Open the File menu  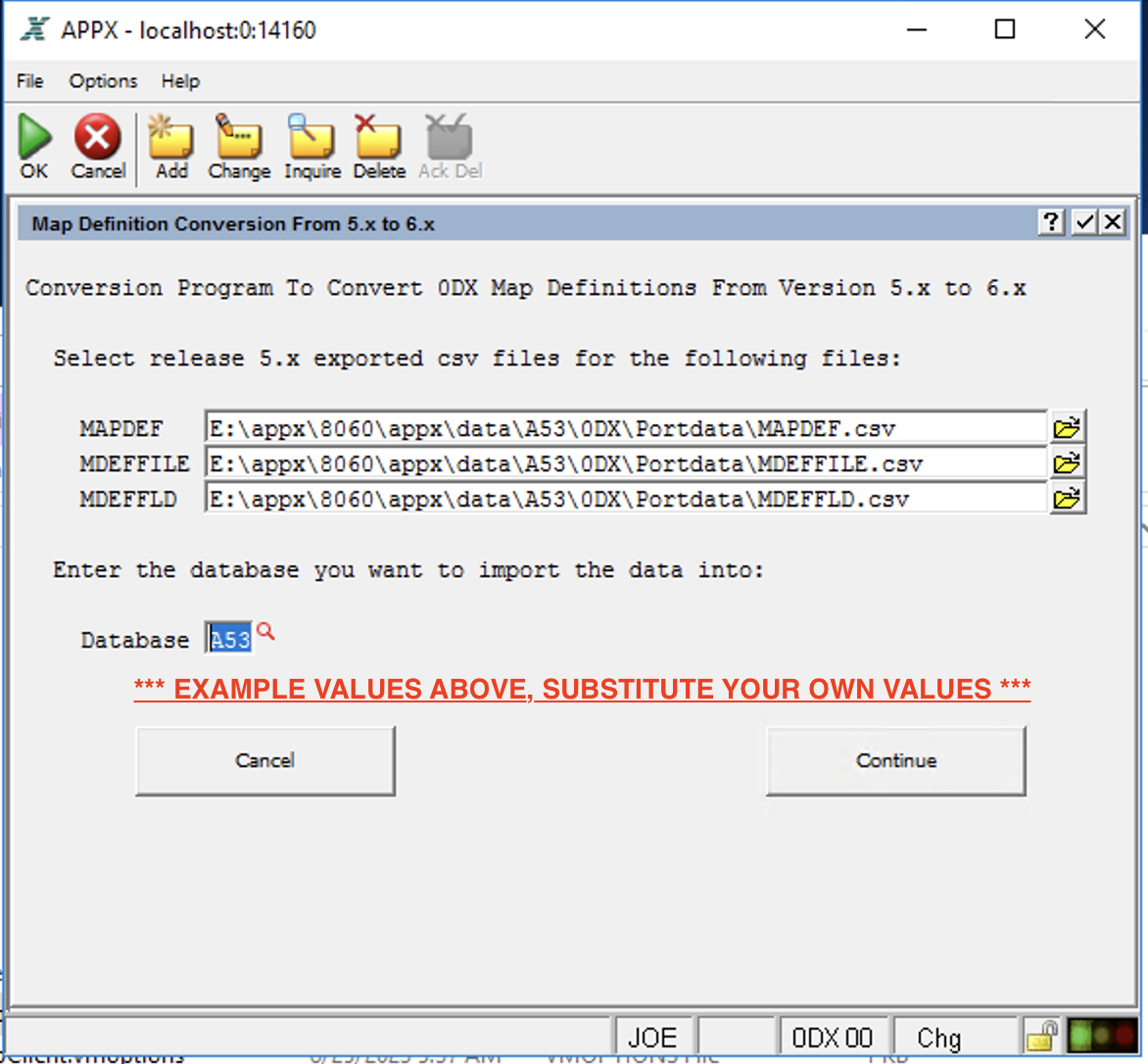tap(28, 81)
